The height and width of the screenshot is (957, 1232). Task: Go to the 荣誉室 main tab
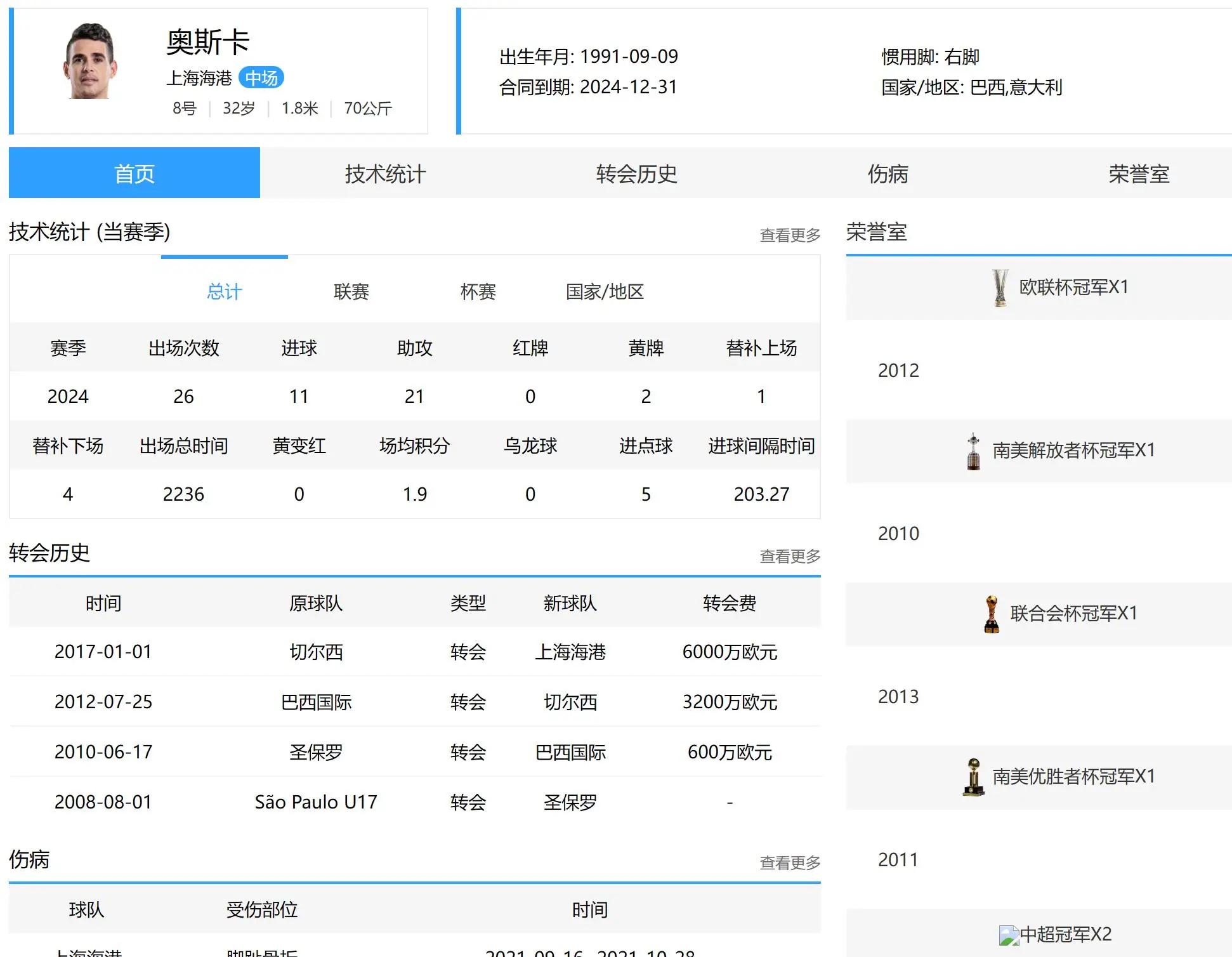click(1139, 173)
